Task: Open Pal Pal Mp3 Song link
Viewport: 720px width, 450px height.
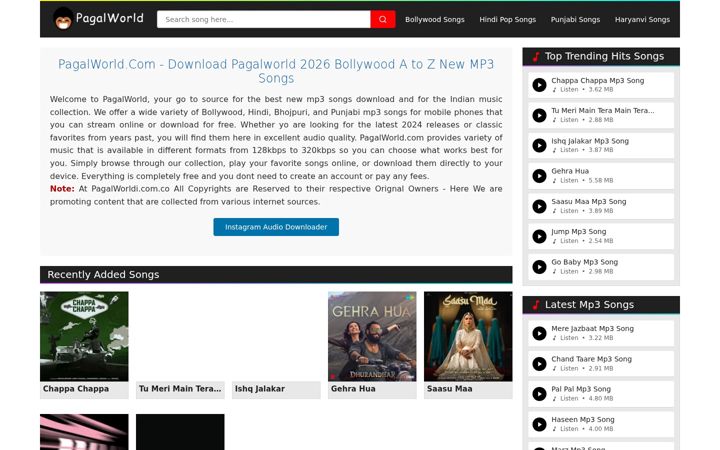Action: pyautogui.click(x=581, y=389)
